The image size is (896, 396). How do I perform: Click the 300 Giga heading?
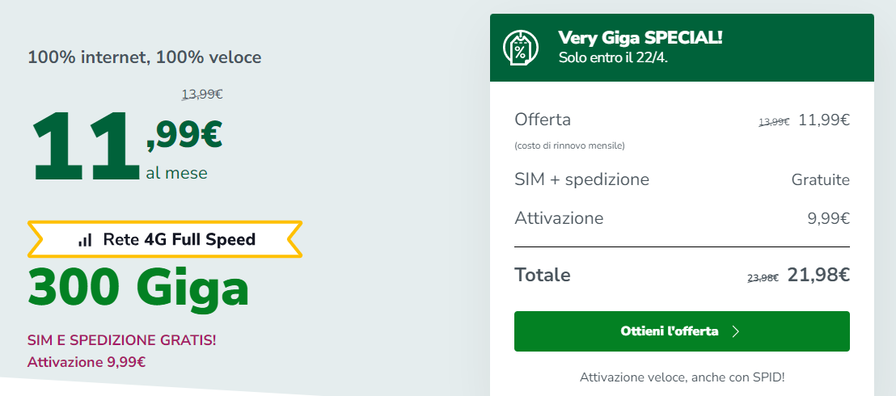[138, 290]
